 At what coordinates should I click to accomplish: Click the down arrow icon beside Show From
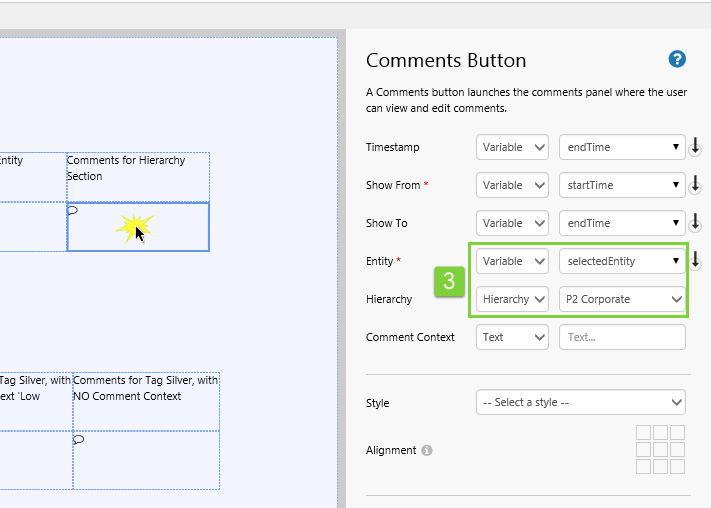point(695,185)
